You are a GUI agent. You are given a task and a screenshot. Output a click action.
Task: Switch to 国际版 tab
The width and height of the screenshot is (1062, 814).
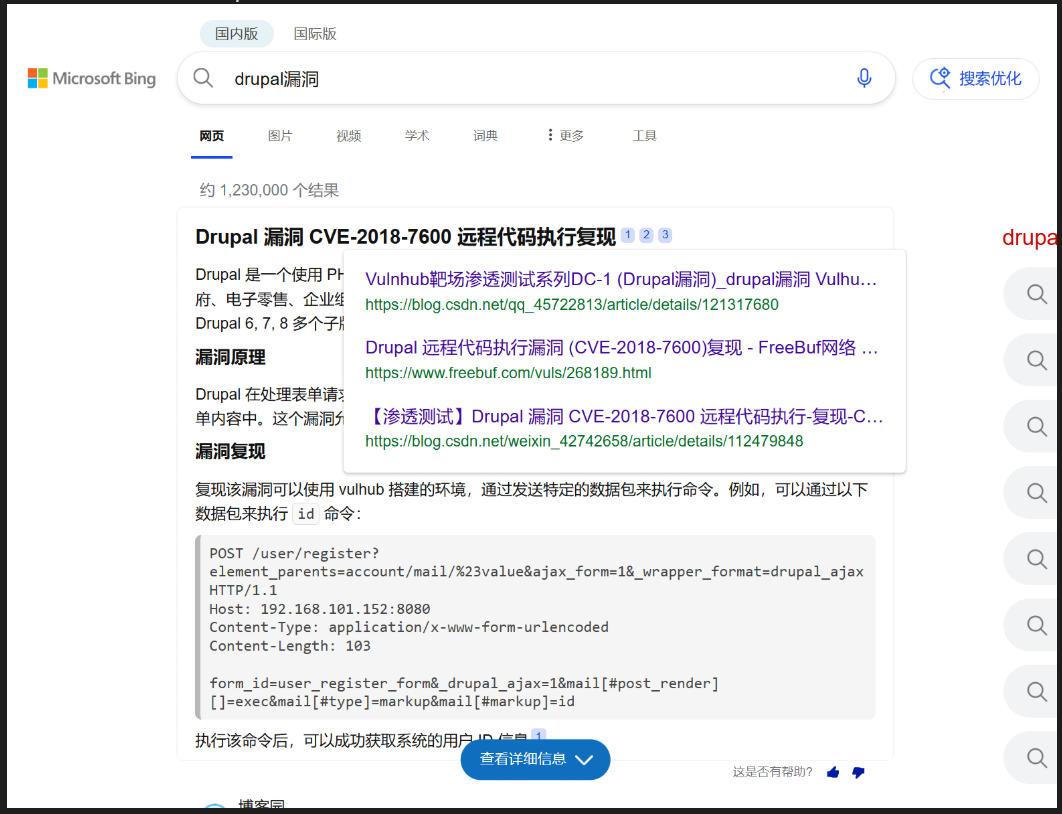tap(315, 34)
